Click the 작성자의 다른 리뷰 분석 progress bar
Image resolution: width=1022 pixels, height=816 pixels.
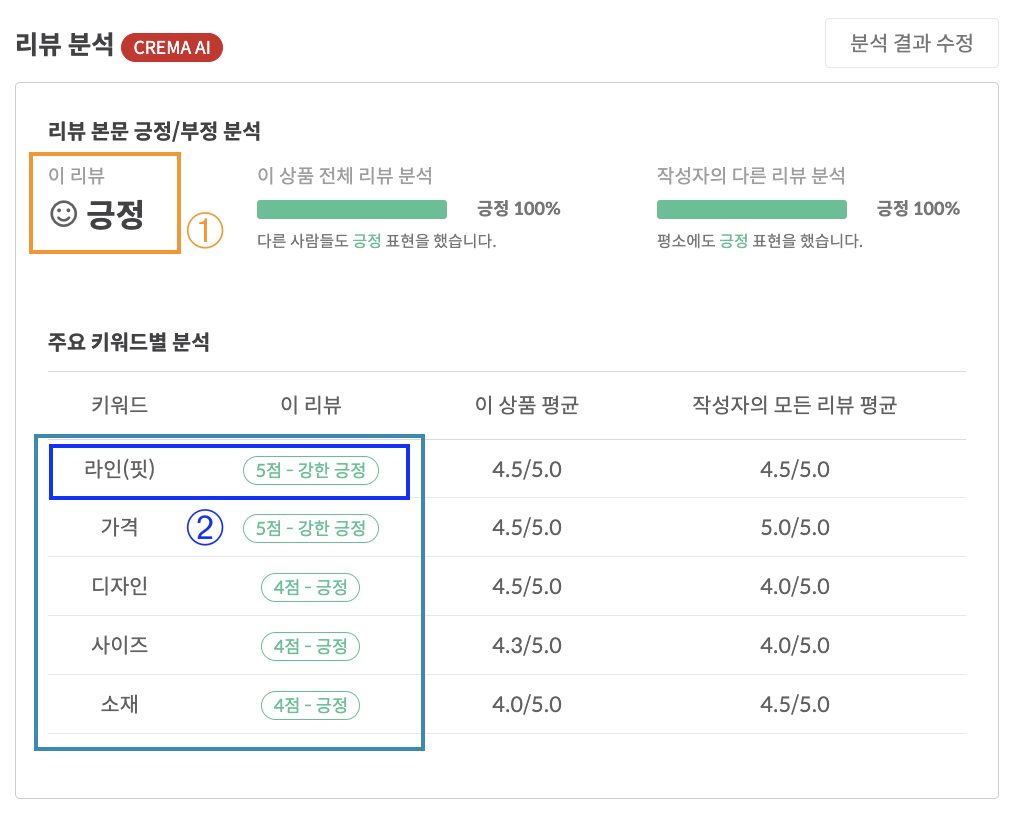pos(751,209)
